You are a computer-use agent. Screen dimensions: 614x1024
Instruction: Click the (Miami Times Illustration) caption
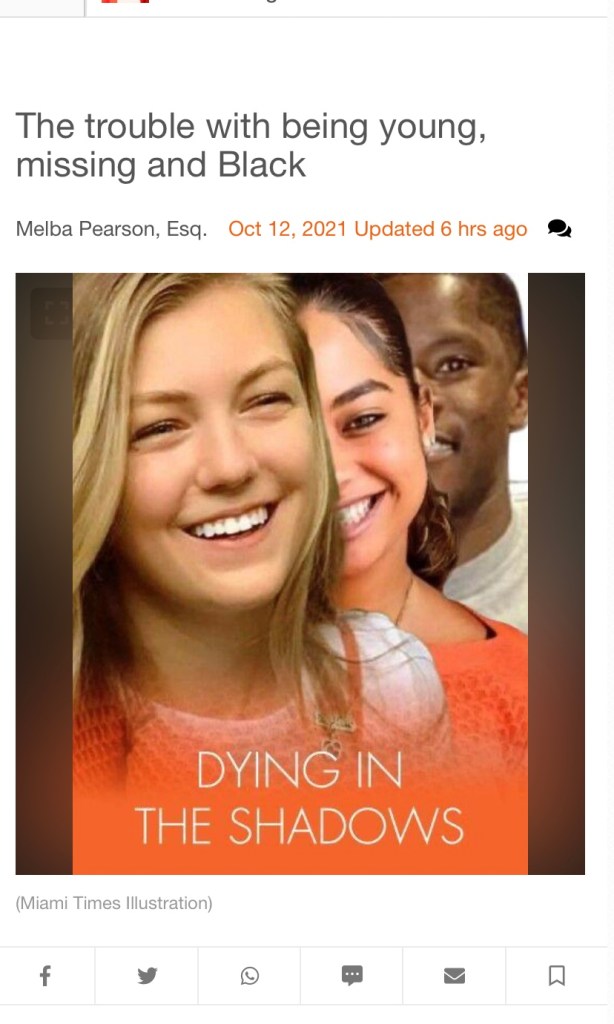[114, 903]
